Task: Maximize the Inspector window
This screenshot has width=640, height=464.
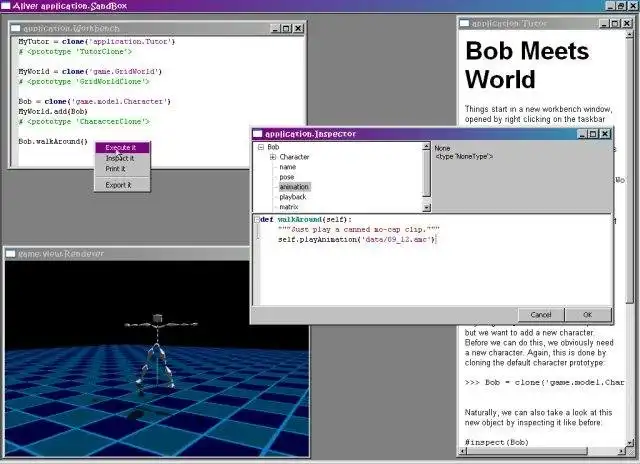Action: pyautogui.click(x=593, y=134)
